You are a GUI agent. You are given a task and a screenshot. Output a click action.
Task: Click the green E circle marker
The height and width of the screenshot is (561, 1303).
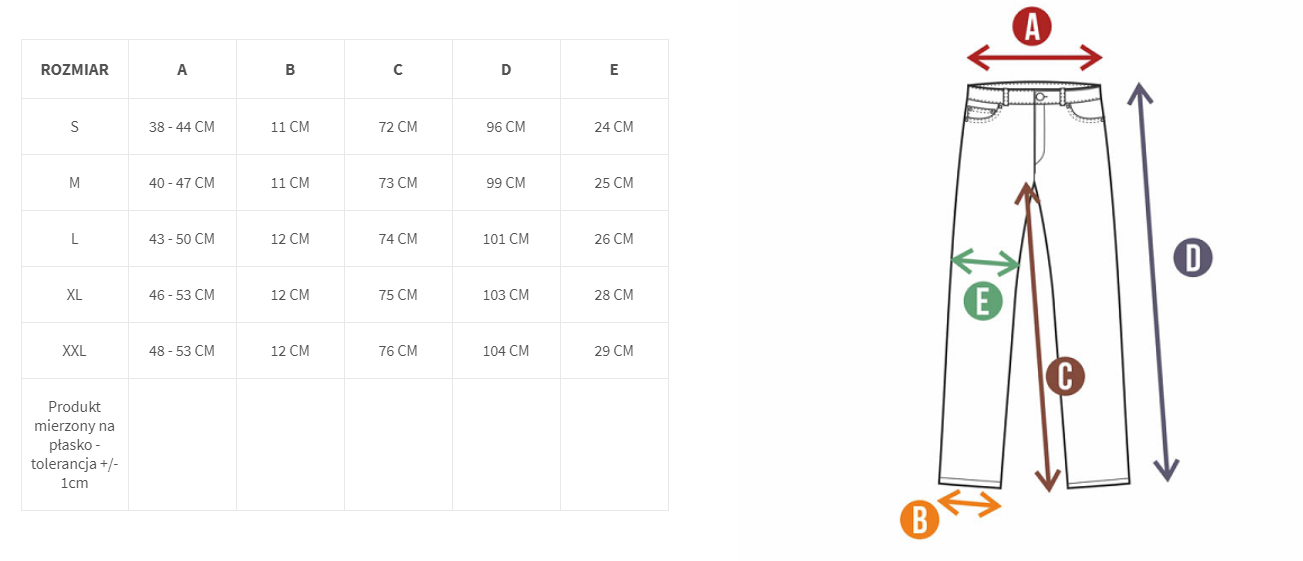click(983, 300)
